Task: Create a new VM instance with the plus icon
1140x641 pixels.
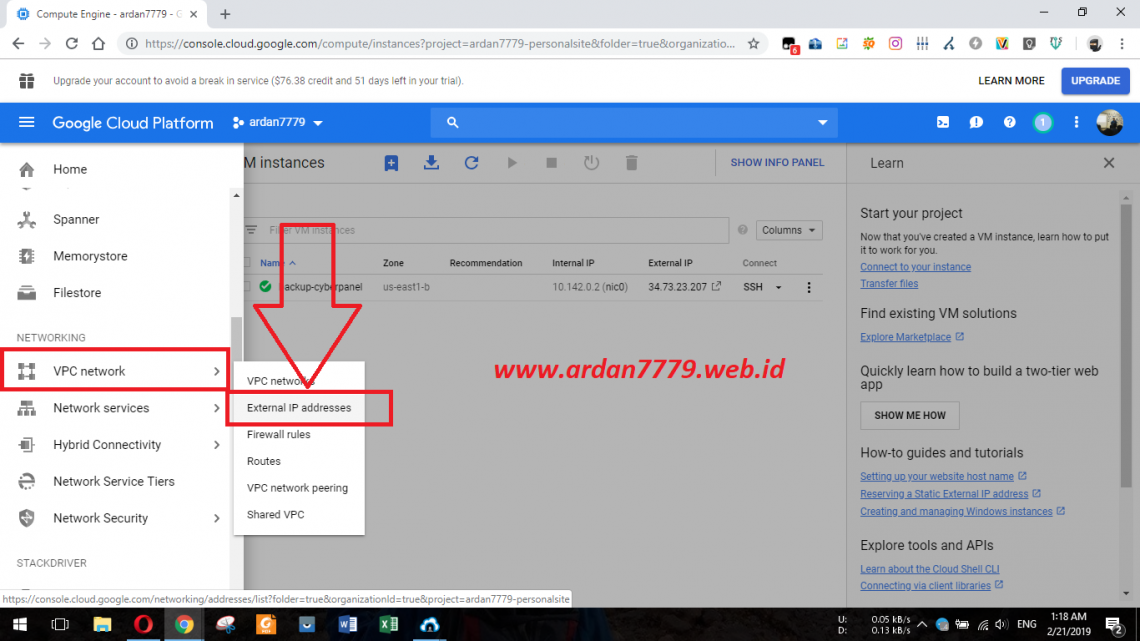Action: (x=391, y=162)
